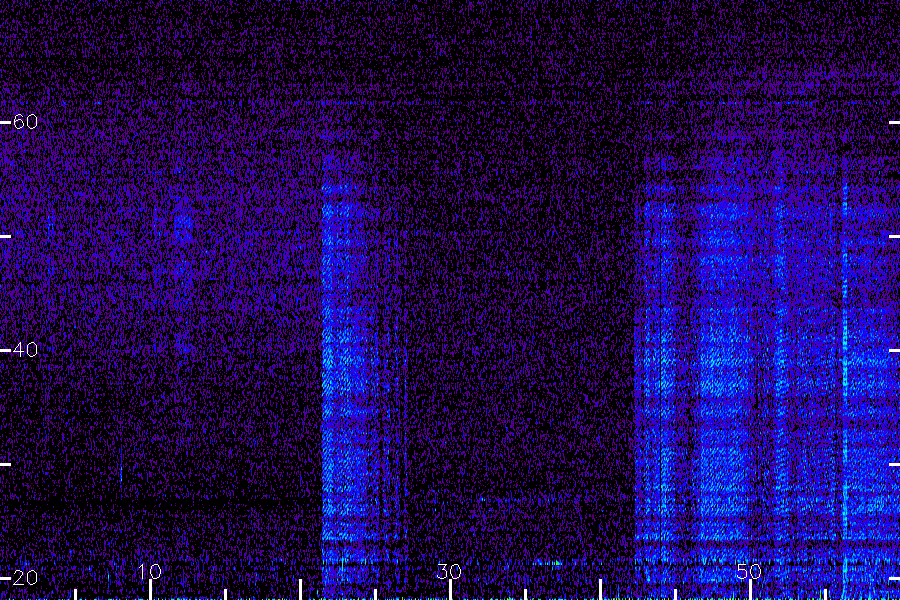Select the tick mark below the "30" label
The image size is (900, 600).
coord(451,590)
